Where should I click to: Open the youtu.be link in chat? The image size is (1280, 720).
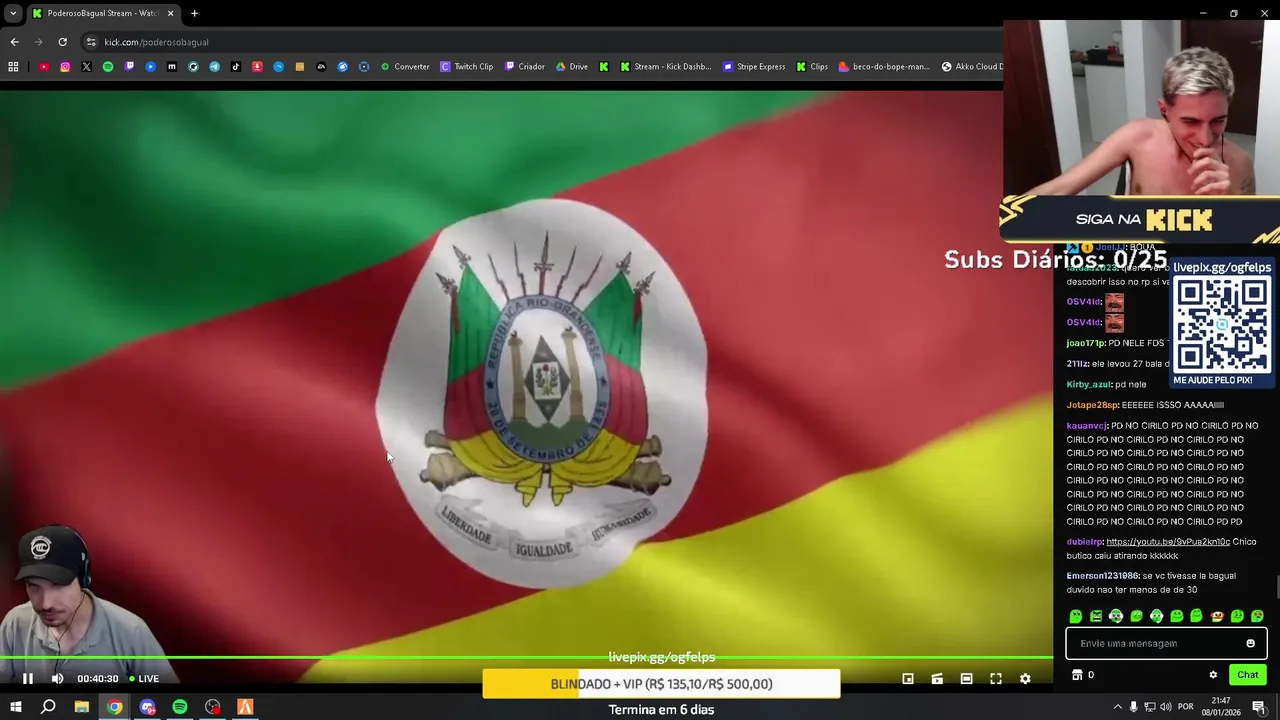click(x=1168, y=542)
